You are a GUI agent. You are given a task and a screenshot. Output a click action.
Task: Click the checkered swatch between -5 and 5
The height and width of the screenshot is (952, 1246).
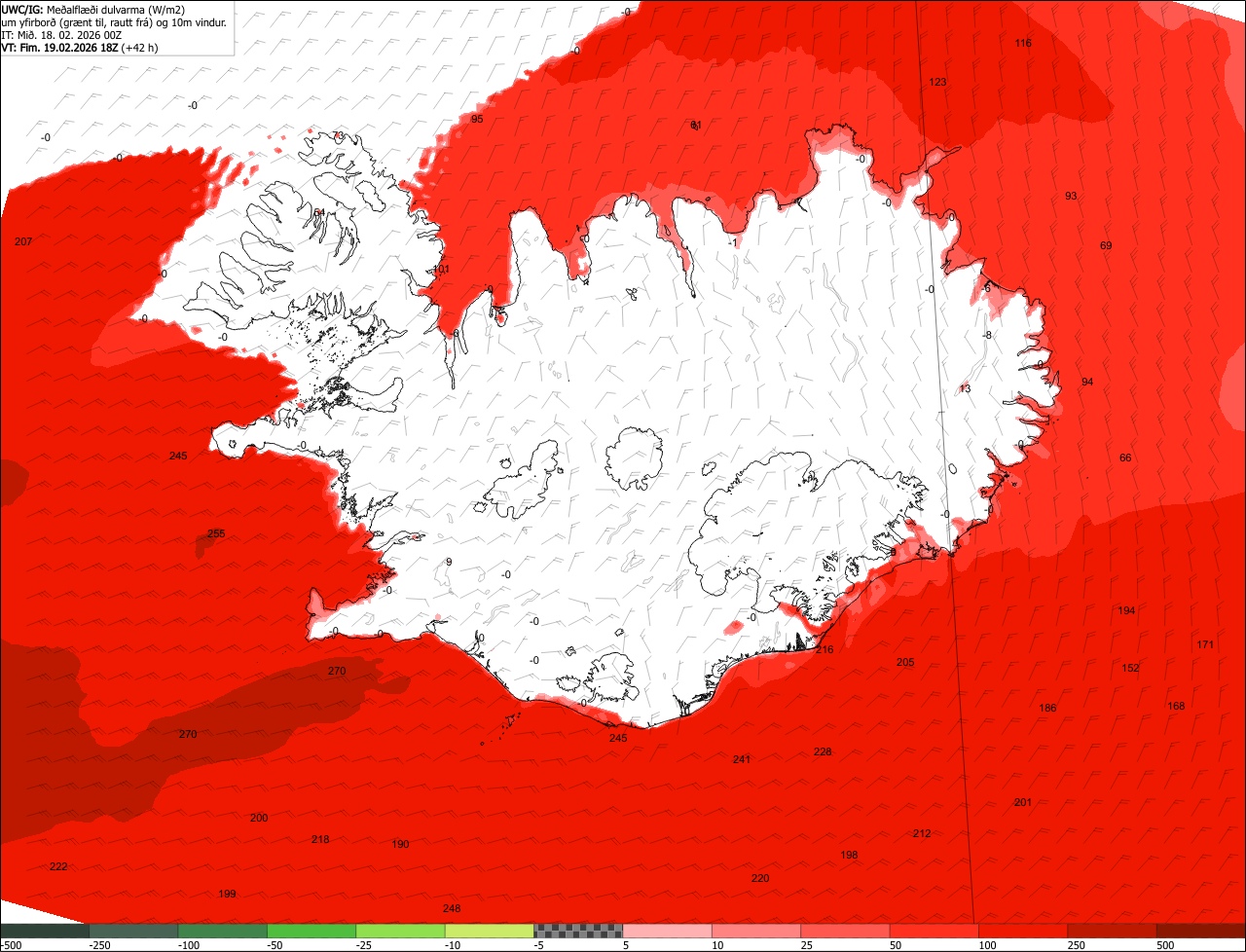tap(578, 931)
